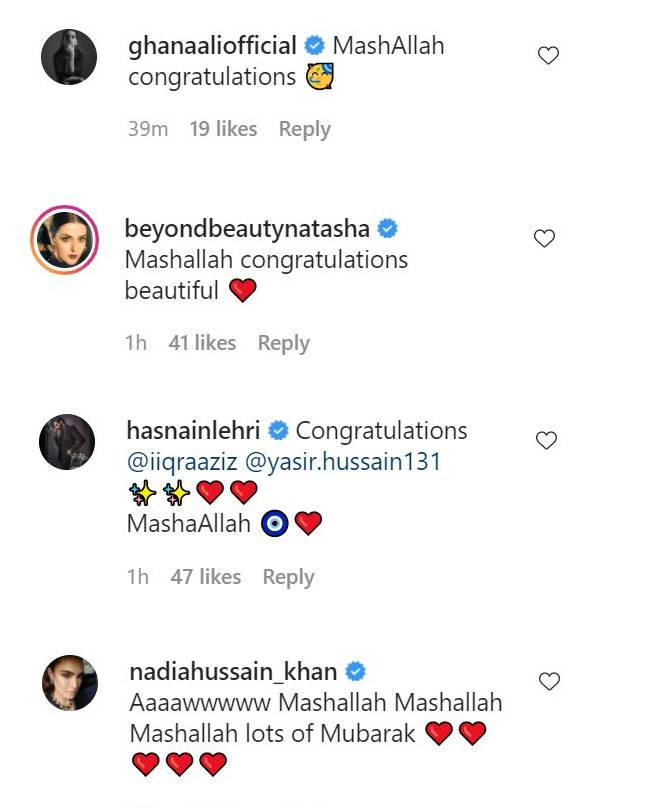The image size is (651, 808).
Task: Like beyondbeautynatasha's comment with the heart icon
Action: point(544,238)
